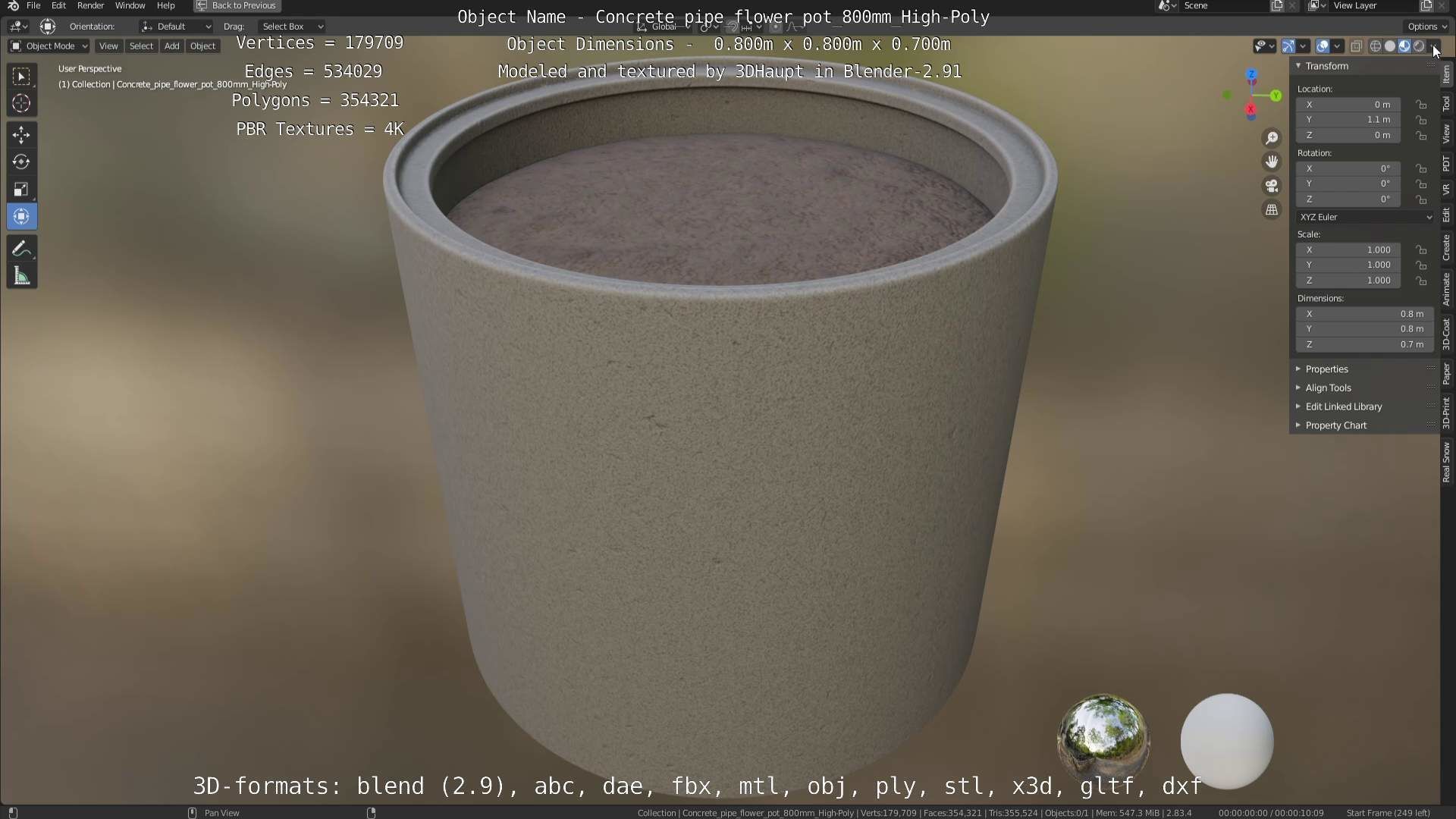This screenshot has width=1456, height=819.
Task: Click Dimensions Z field 0.7 m
Action: 1365,344
